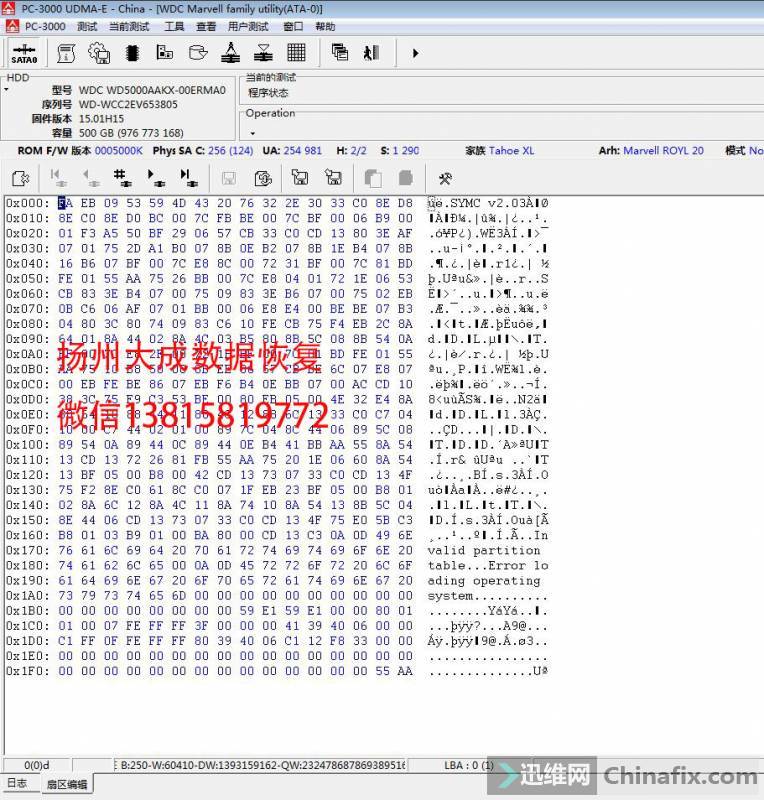
Task: Click status bar position 0(0)d
Action: point(37,765)
